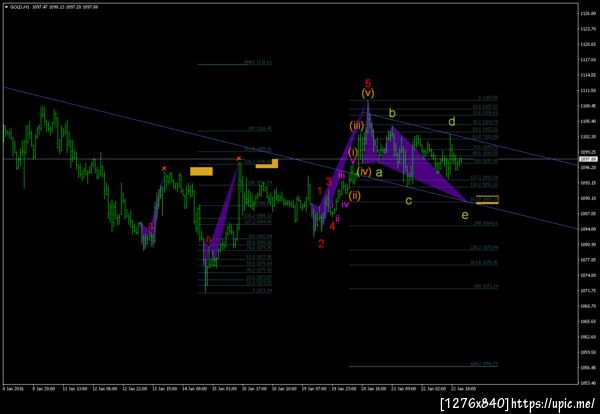Select the magenta iii sub-wave label

[x=342, y=175]
